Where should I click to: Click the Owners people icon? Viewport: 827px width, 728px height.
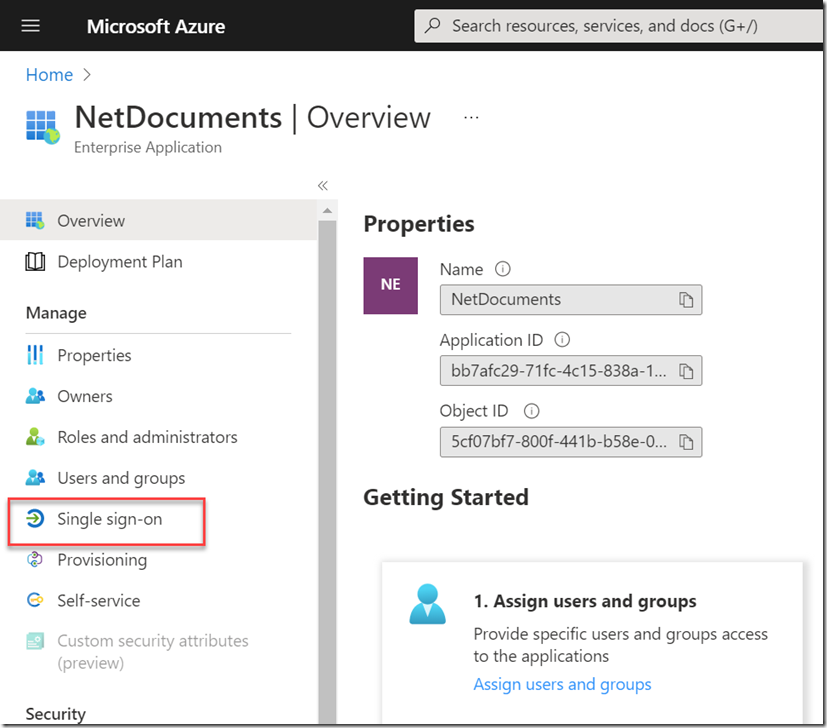35,396
